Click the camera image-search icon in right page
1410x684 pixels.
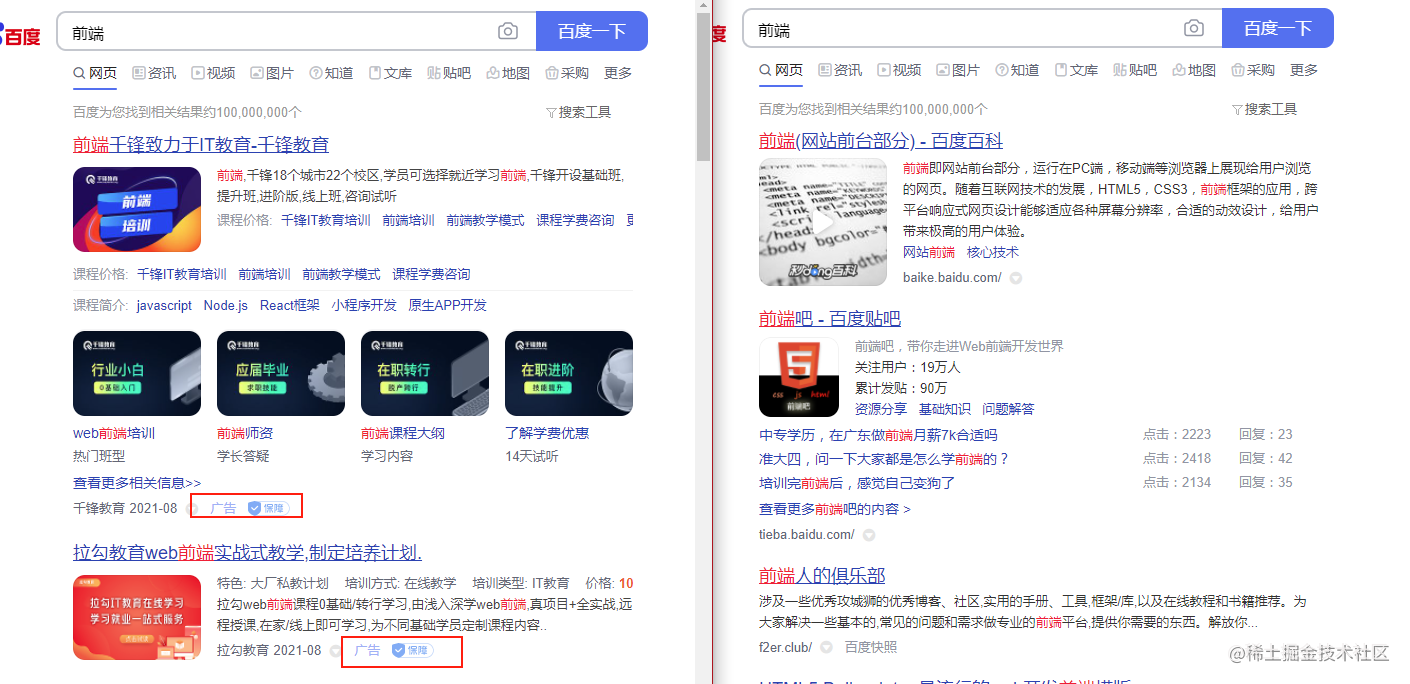point(1194,29)
